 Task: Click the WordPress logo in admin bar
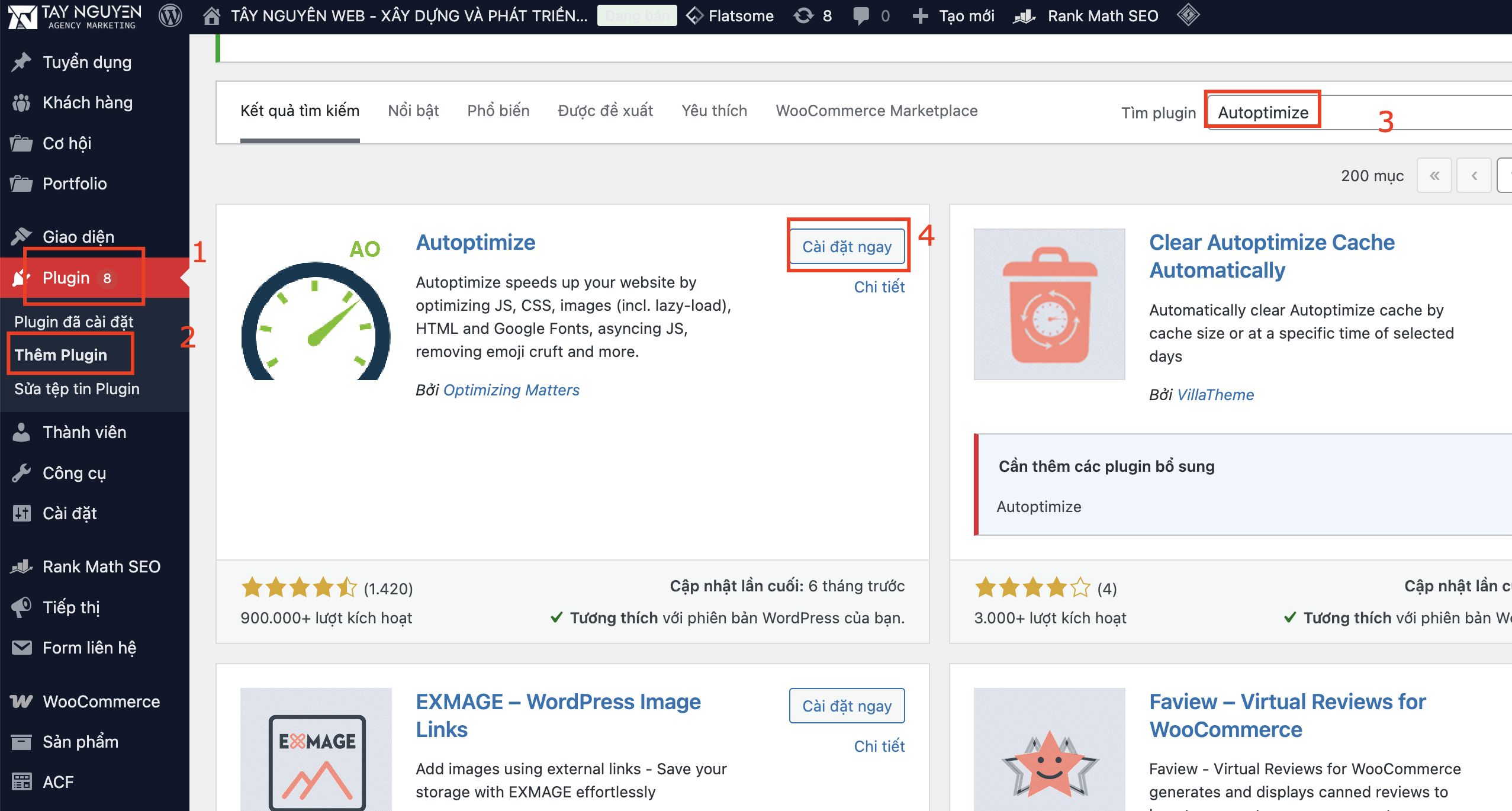(170, 16)
